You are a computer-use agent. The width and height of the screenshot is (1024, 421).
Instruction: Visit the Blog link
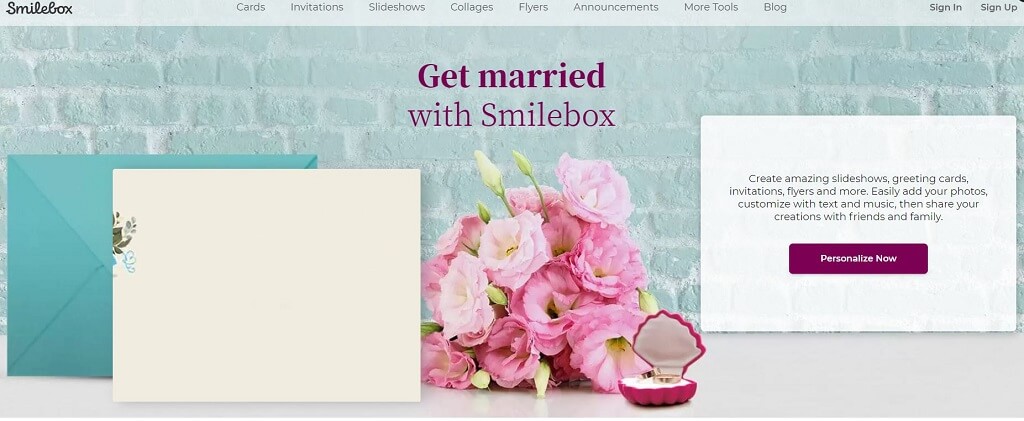(775, 7)
